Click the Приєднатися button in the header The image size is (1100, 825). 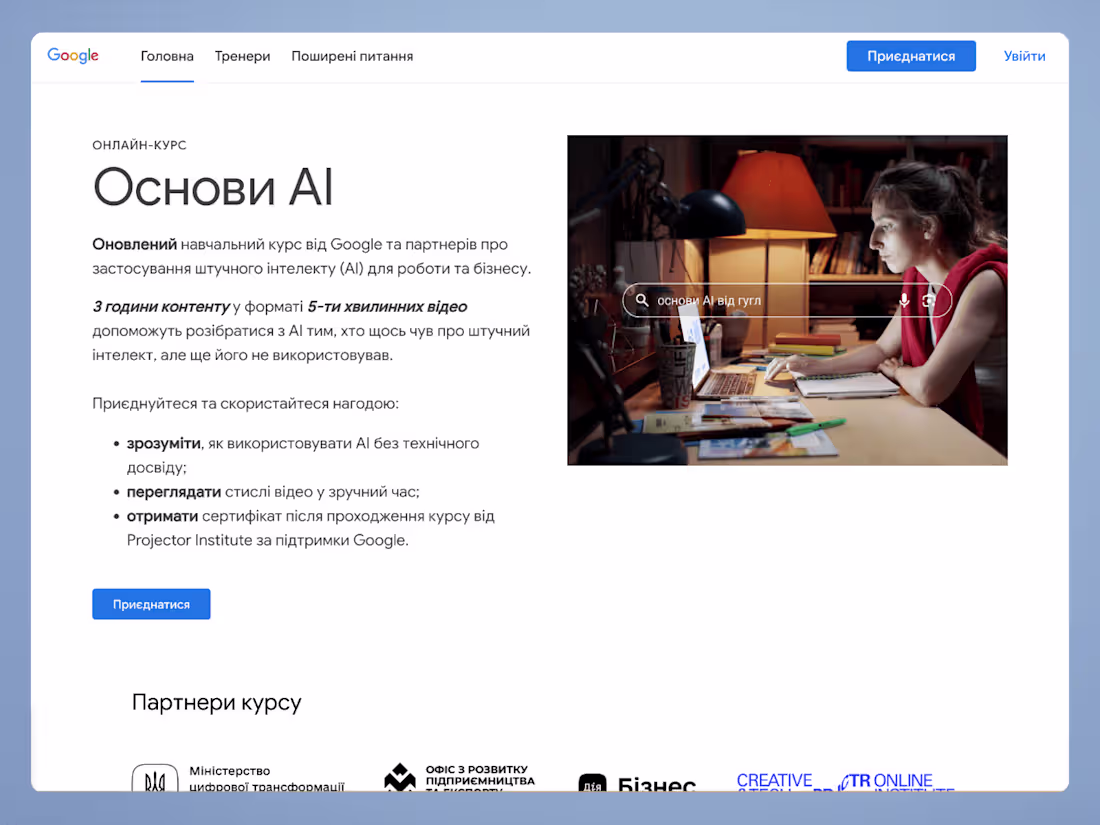click(x=911, y=56)
